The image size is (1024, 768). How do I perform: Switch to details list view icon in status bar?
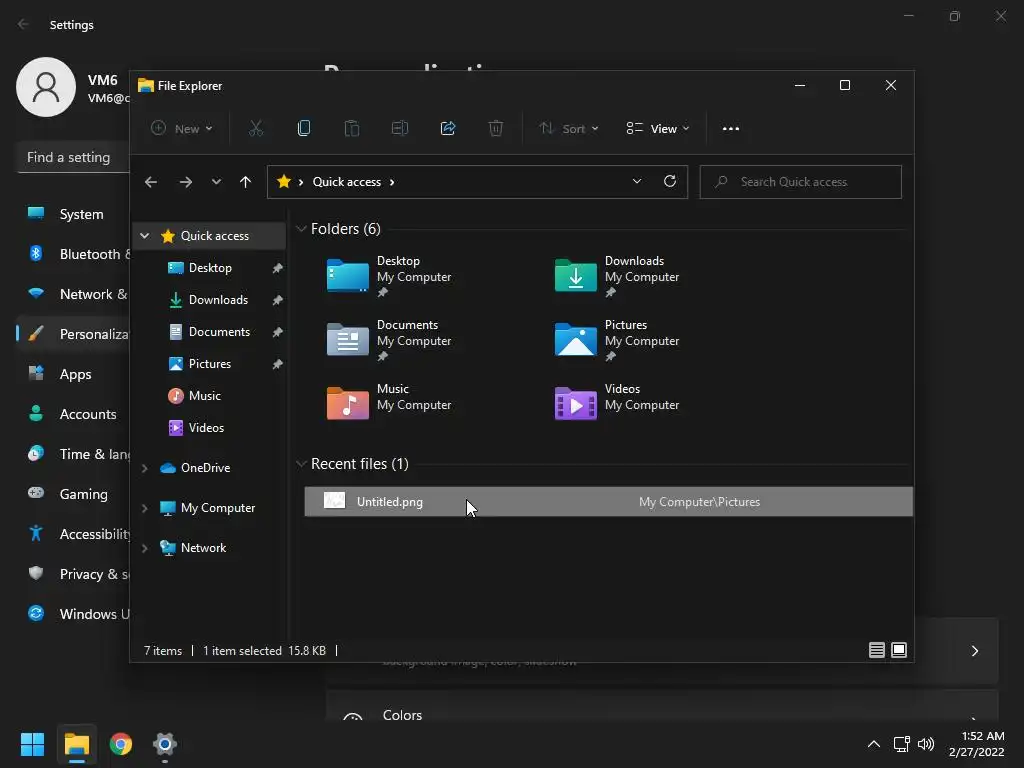tap(876, 650)
